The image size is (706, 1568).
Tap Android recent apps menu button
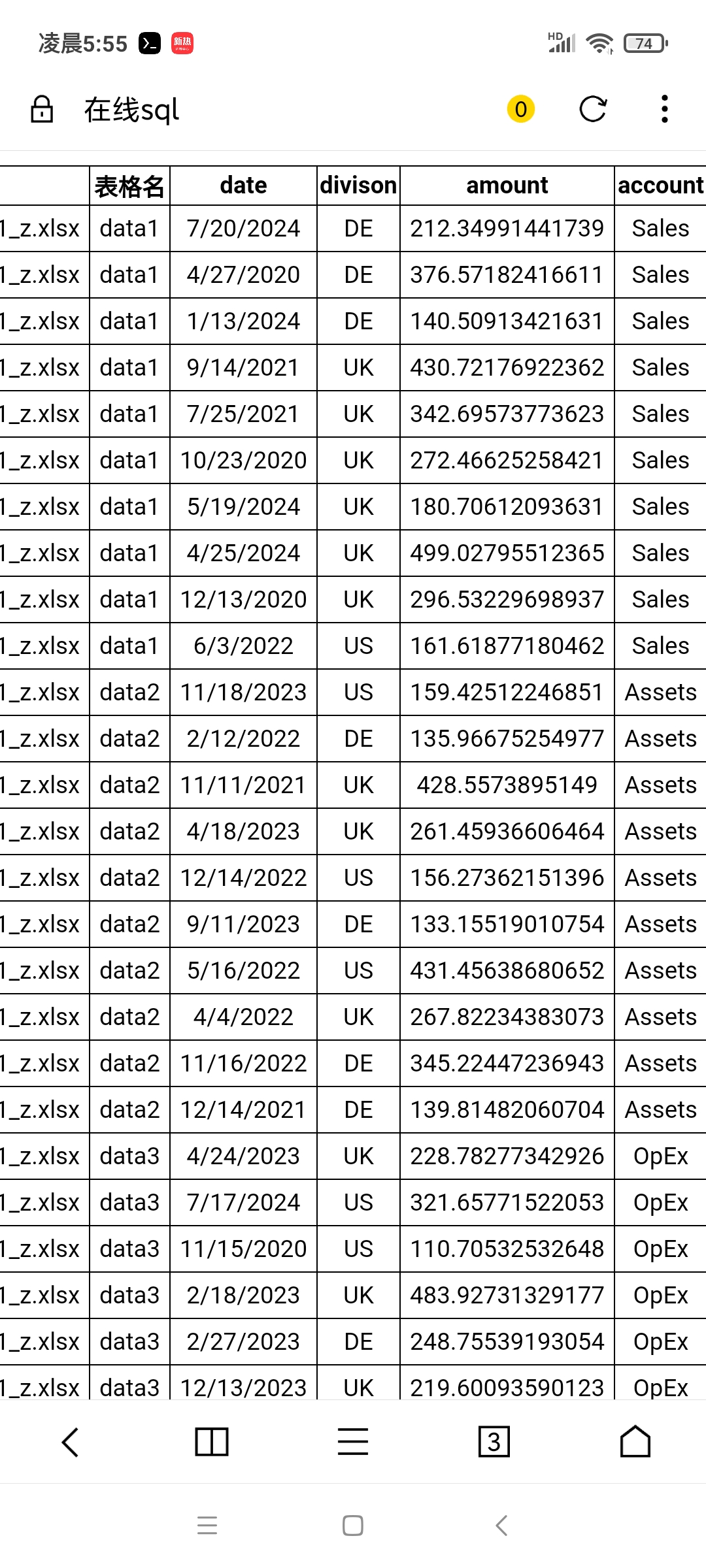click(207, 1526)
